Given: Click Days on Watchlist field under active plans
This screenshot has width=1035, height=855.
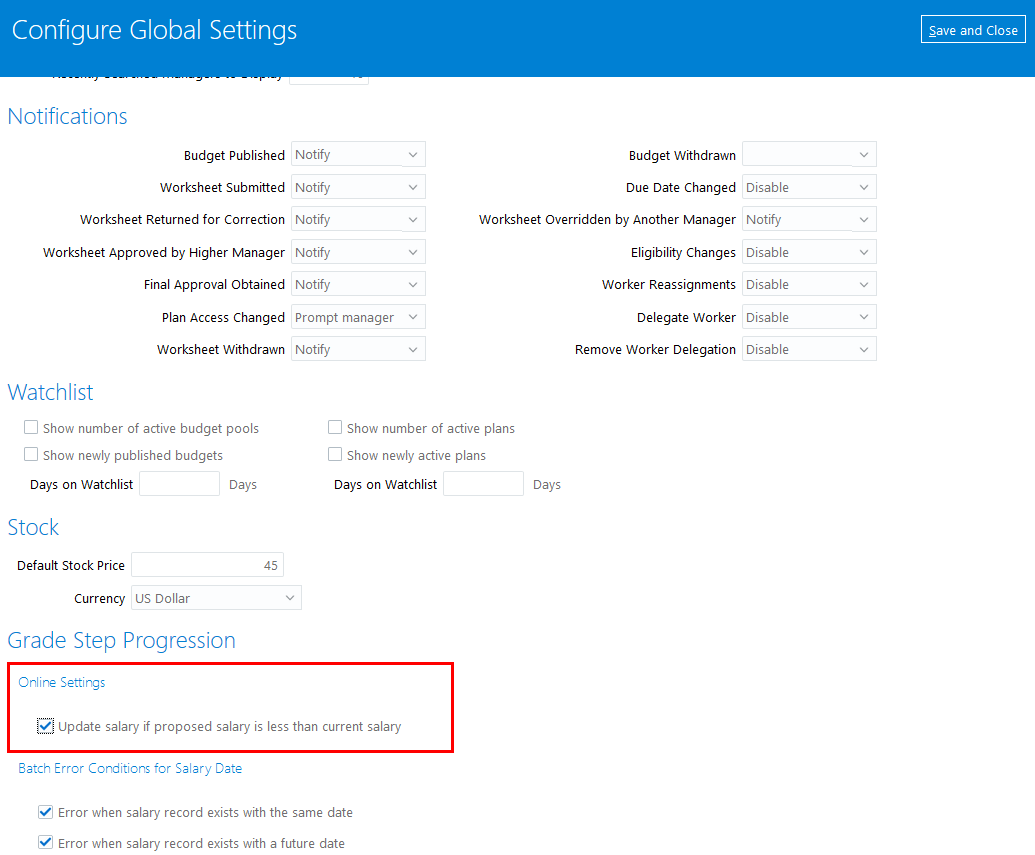Looking at the screenshot, I should point(483,484).
